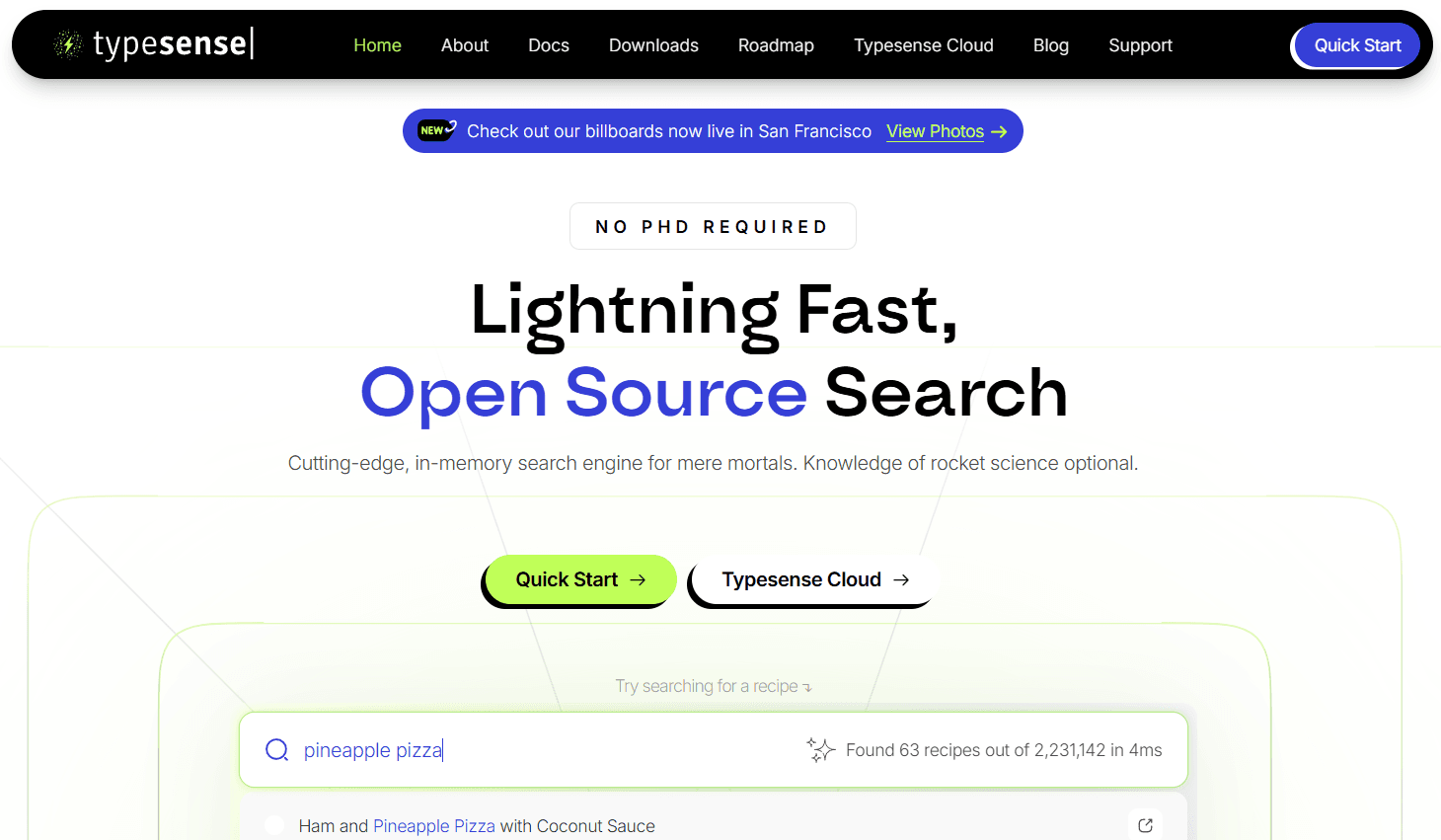Image resolution: width=1441 pixels, height=840 pixels.
Task: Select the Ham and Pineapple Pizza result
Action: coord(477,826)
